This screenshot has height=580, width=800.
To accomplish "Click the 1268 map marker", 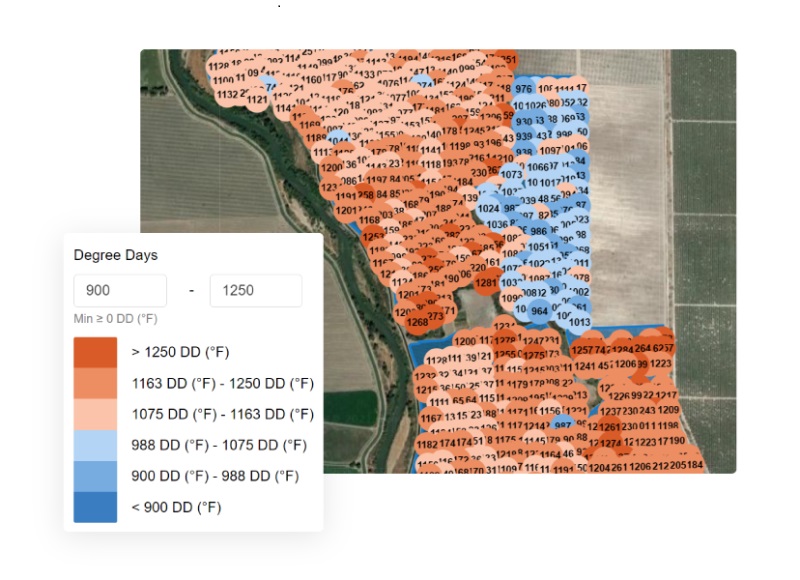I will 418,322.
